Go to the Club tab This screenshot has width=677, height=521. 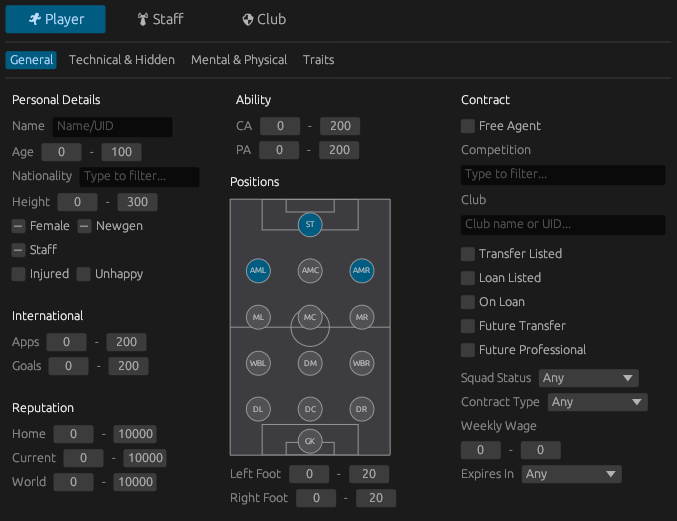pos(264,19)
